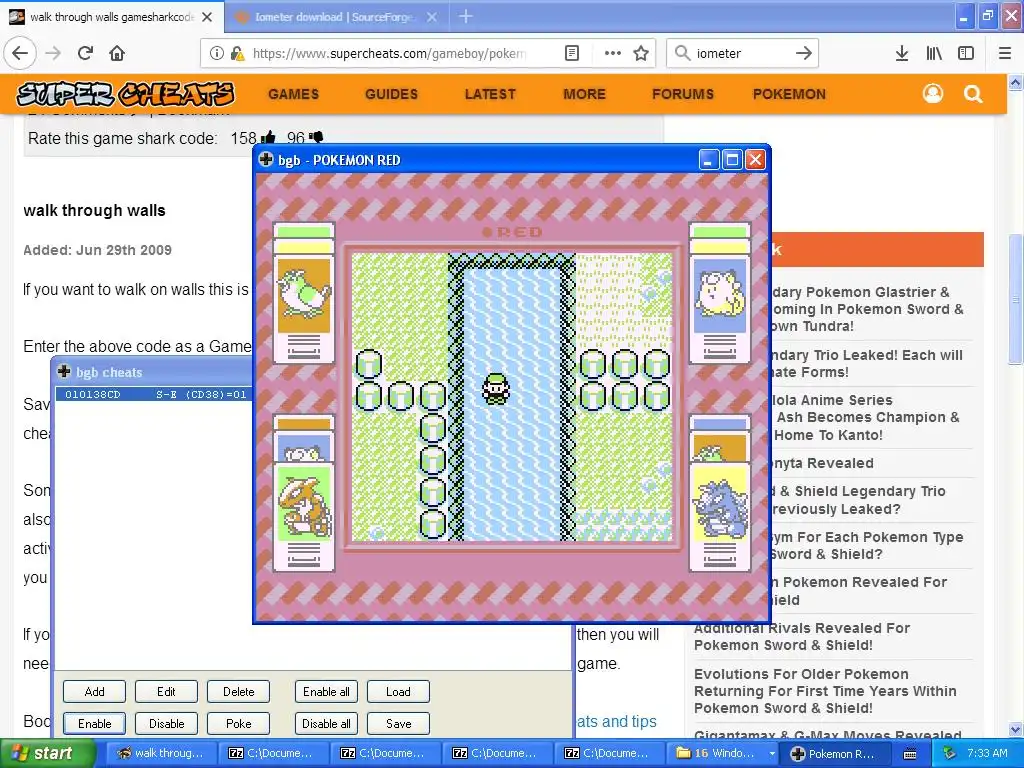Switch to the Pokemon R taskbar item
Image resolution: width=1024 pixels, height=768 pixels.
(x=837, y=754)
